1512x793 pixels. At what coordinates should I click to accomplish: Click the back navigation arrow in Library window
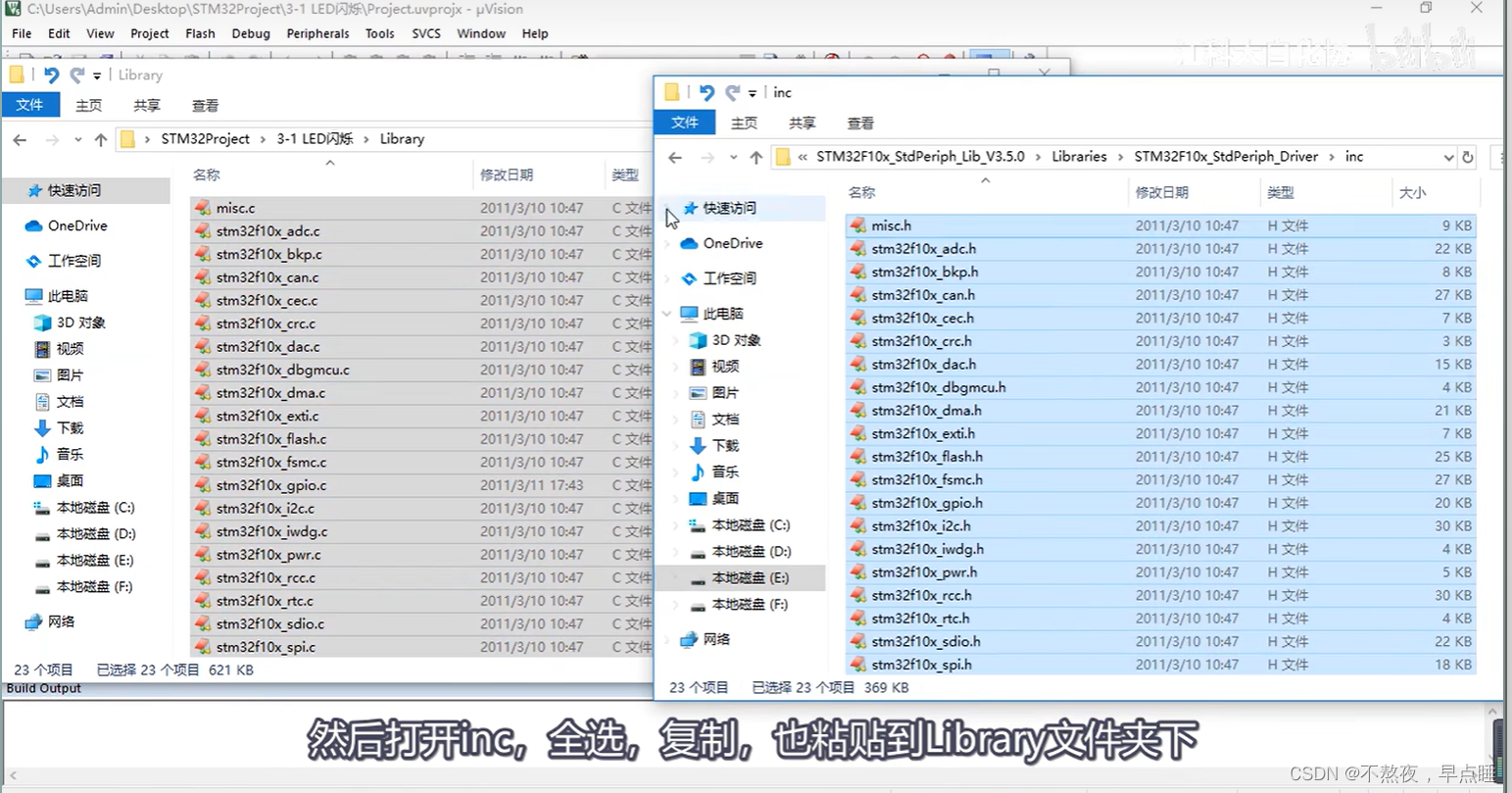click(20, 139)
